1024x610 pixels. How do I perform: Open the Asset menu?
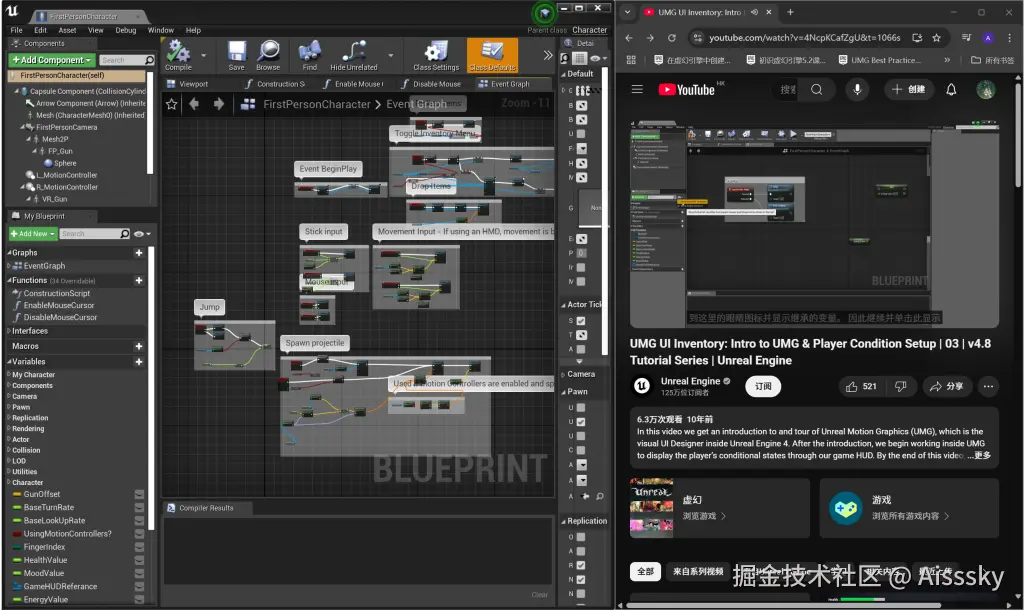[x=67, y=30]
